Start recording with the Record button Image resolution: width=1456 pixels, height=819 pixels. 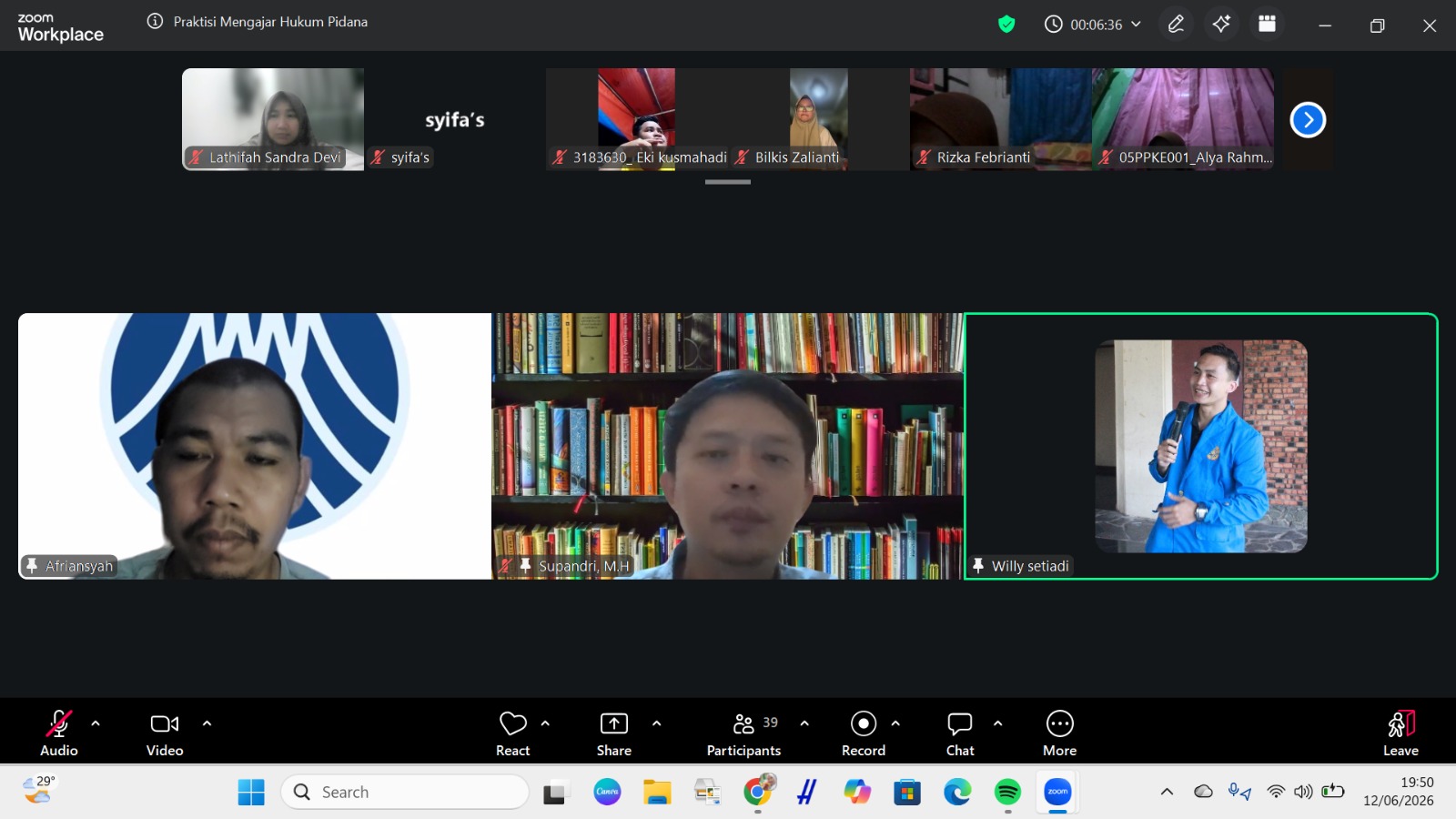(x=863, y=733)
